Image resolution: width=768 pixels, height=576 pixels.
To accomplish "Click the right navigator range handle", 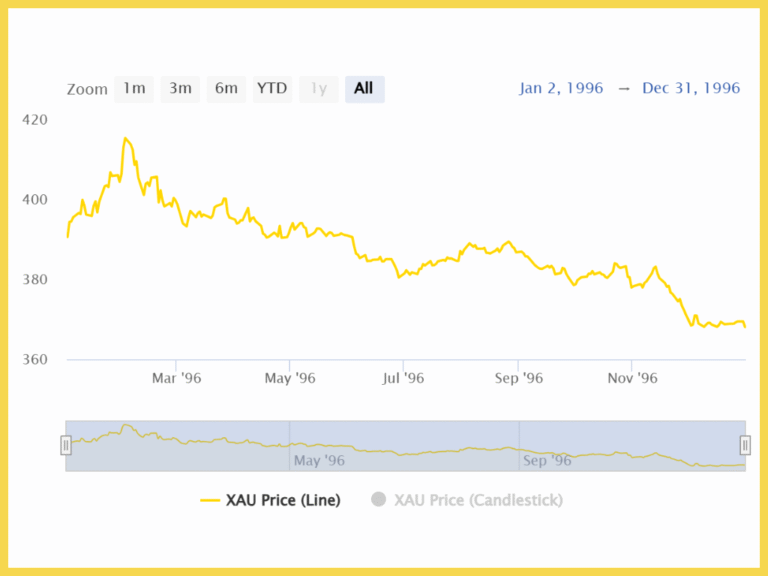I will point(745,445).
